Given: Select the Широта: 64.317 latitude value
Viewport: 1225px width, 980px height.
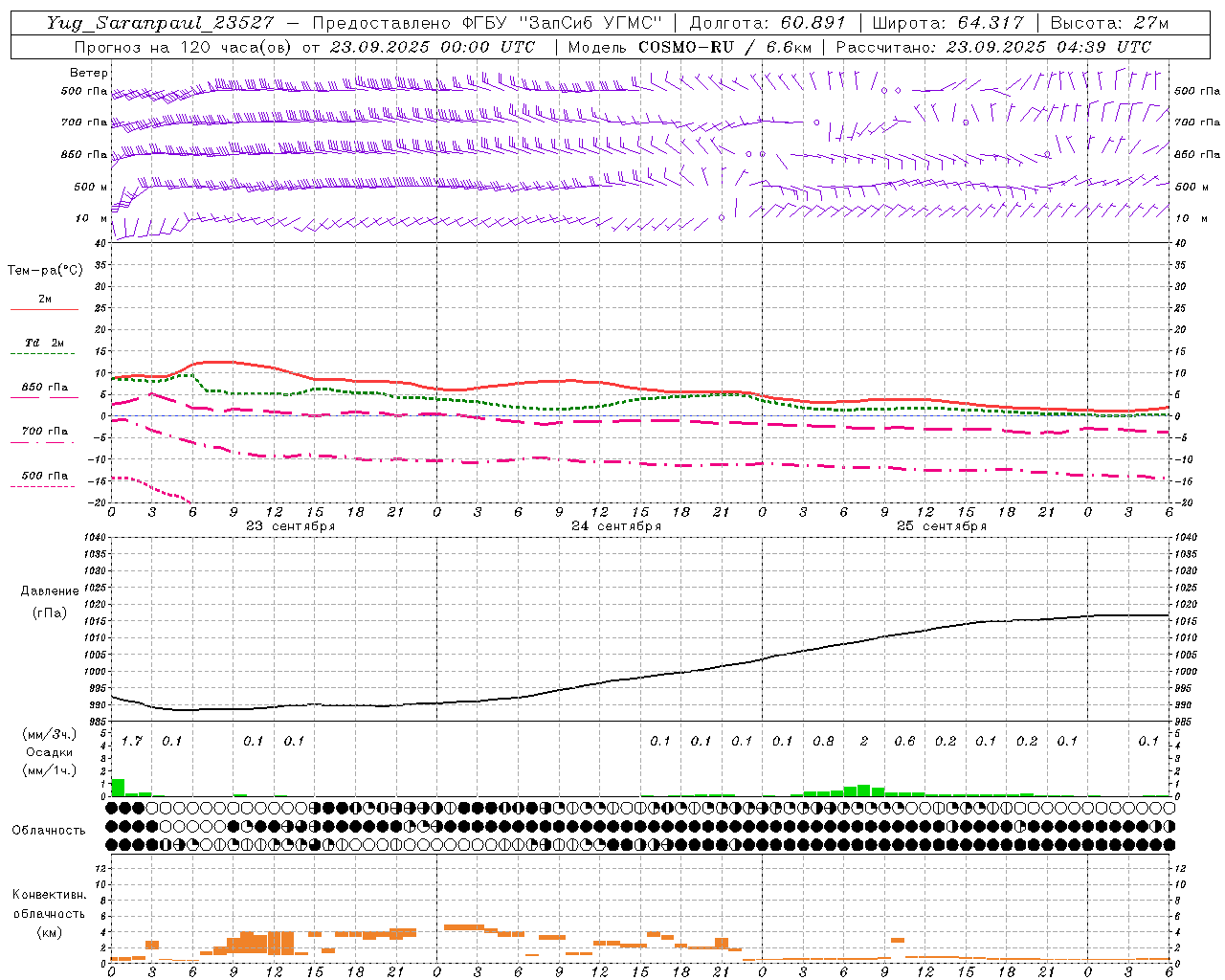Looking at the screenshot, I should 947,23.
